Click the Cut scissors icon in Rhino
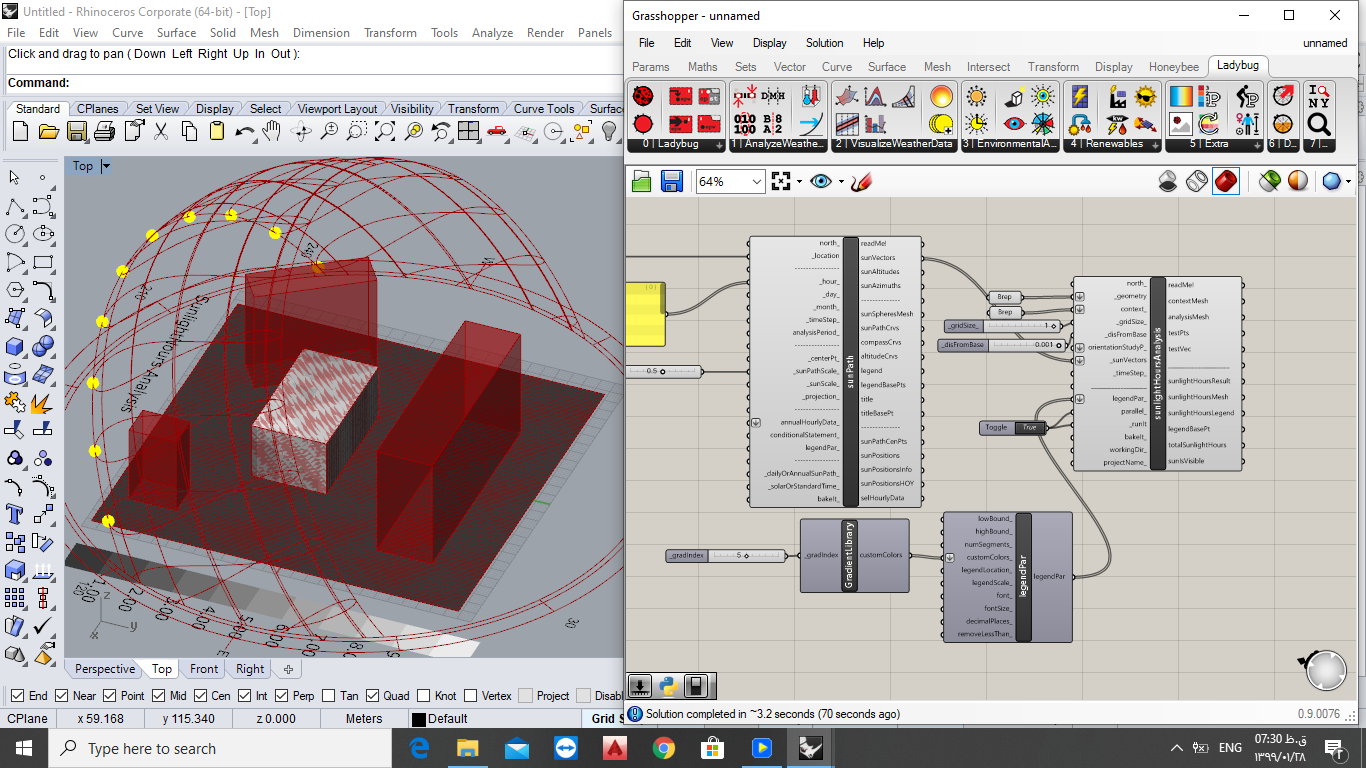The width and height of the screenshot is (1366, 768). [161, 131]
